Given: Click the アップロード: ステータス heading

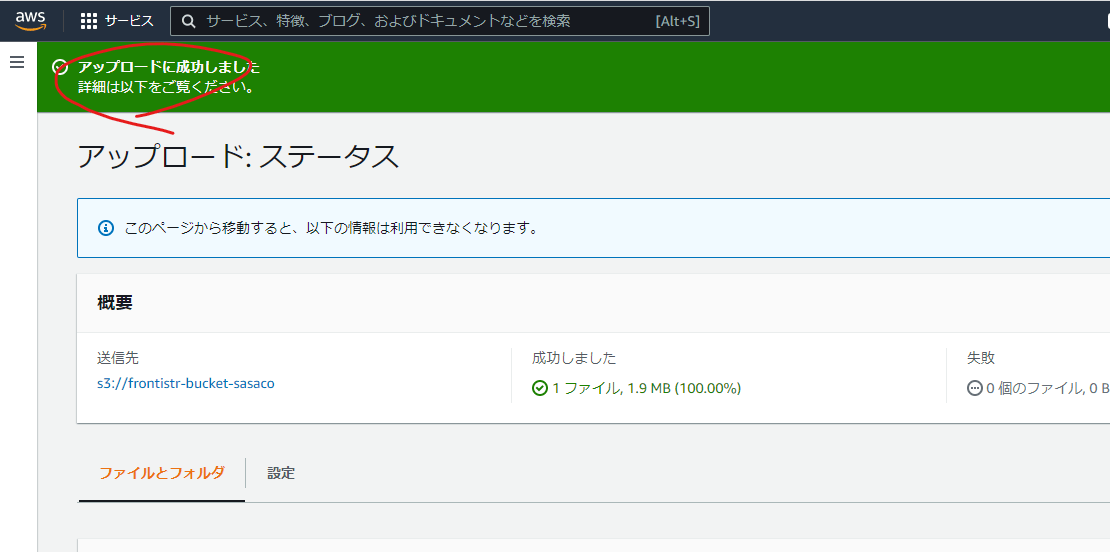Looking at the screenshot, I should [238, 156].
